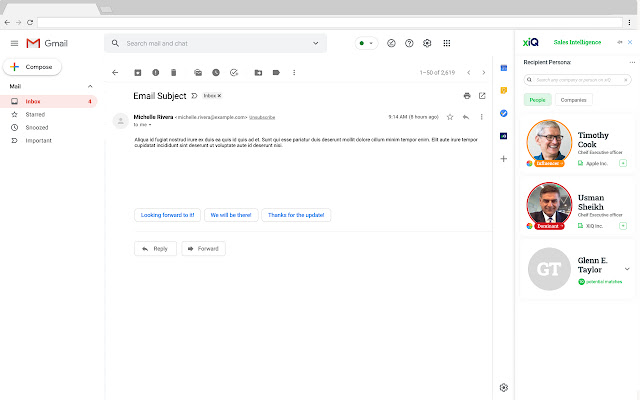
Task: Click the Forward button
Action: coord(203,249)
